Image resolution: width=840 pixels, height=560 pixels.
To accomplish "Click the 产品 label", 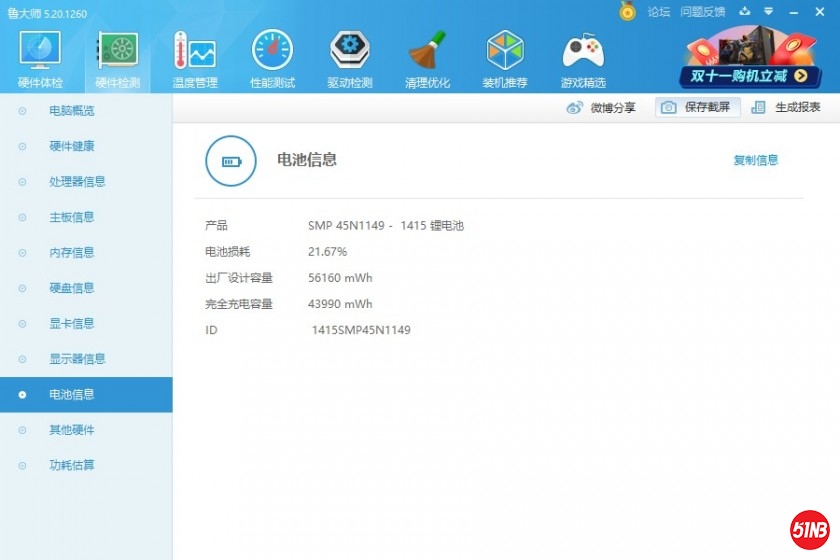I will point(216,226).
